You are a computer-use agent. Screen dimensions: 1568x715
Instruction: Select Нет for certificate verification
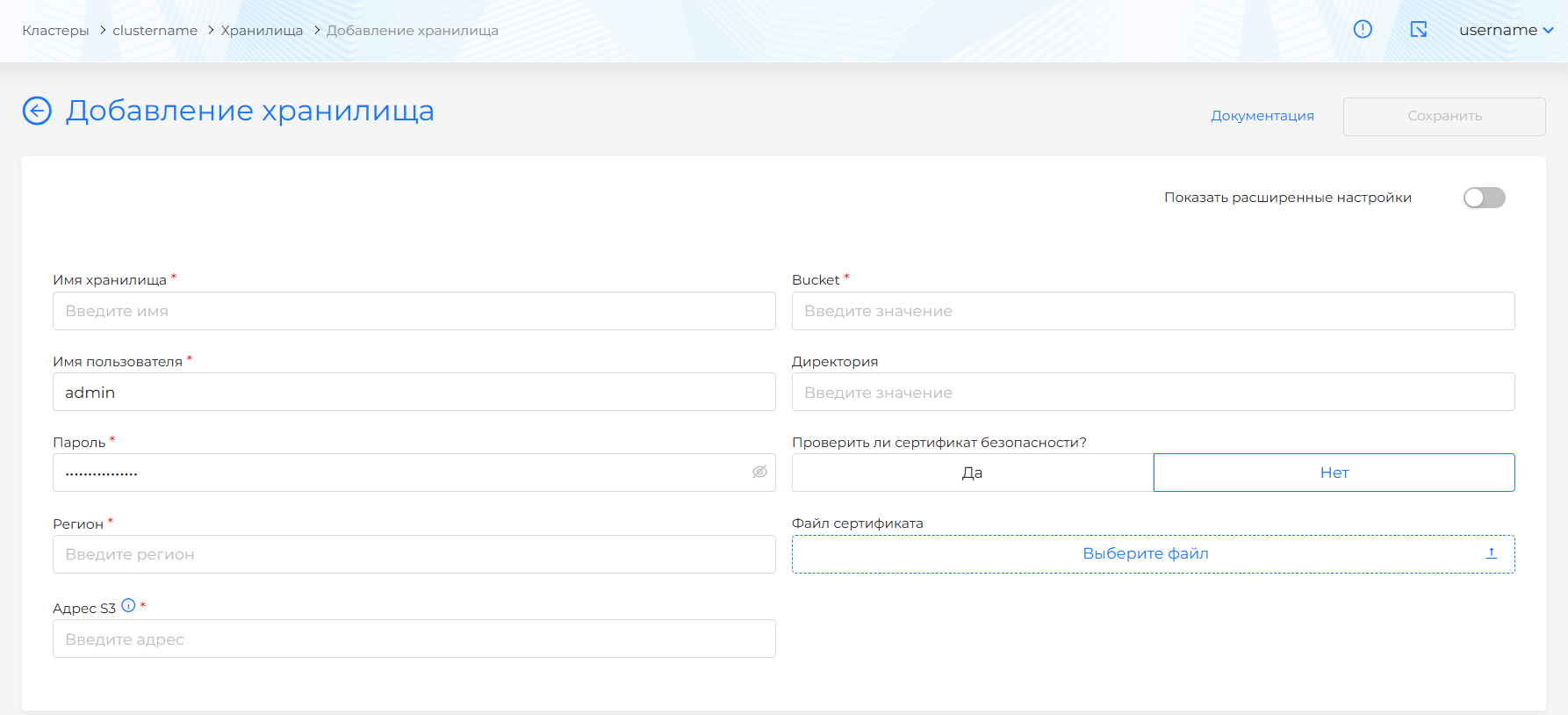(1334, 473)
